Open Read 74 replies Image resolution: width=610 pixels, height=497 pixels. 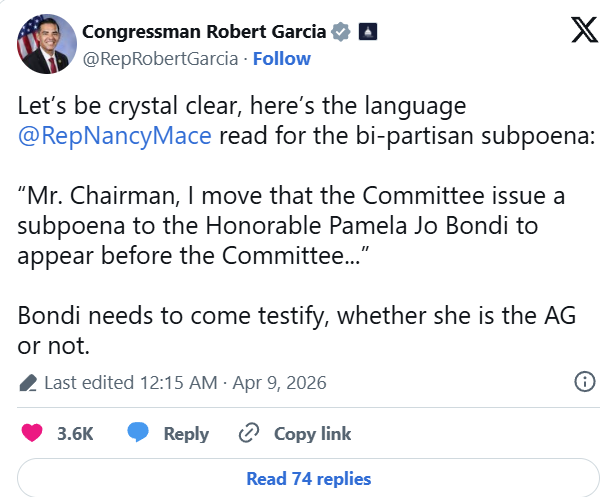coord(308,478)
